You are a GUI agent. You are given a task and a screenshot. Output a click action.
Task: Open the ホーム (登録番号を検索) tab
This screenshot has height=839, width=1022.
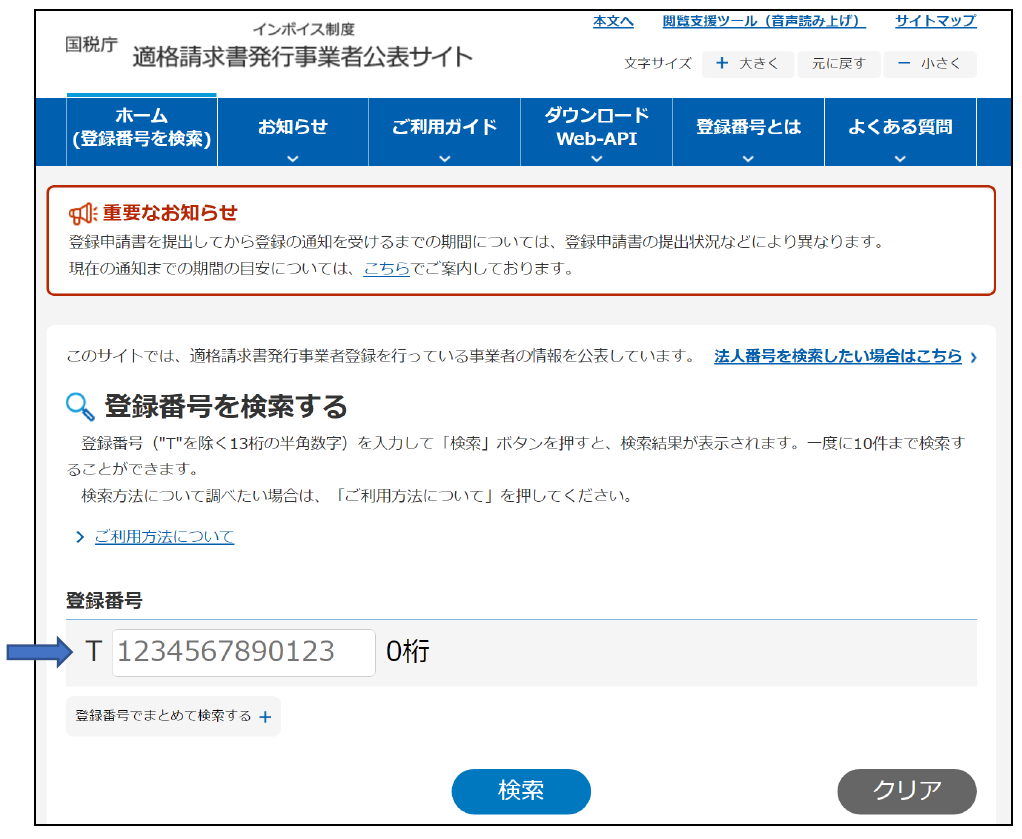coord(141,130)
